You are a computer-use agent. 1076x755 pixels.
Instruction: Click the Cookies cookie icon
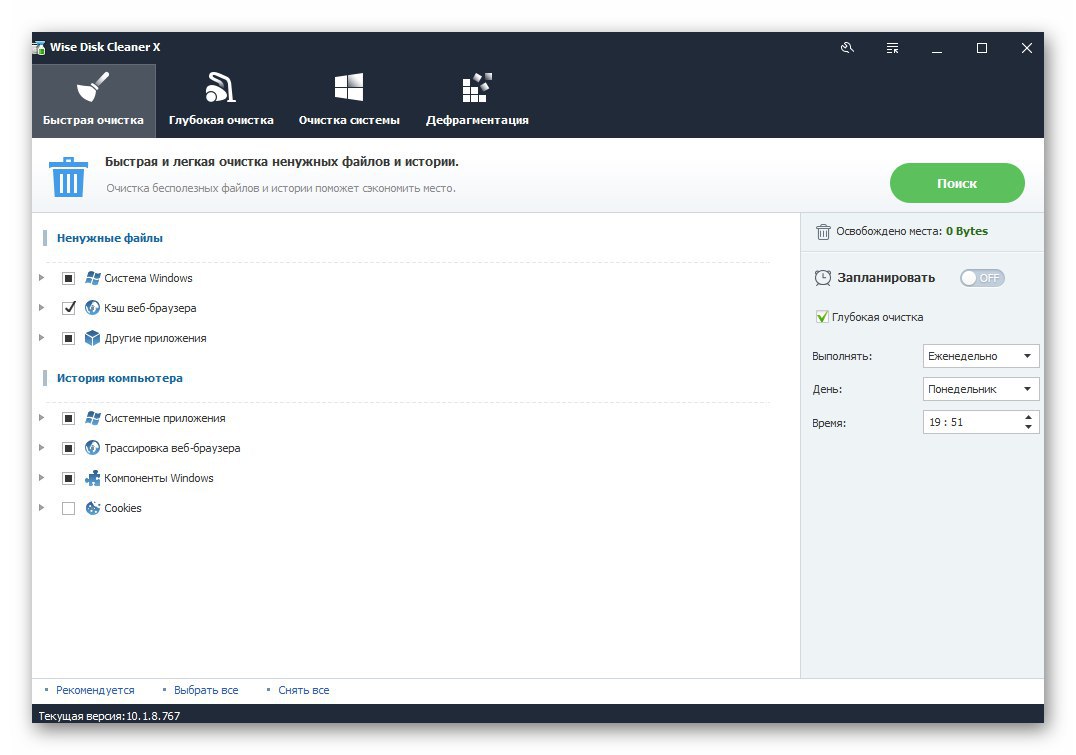pyautogui.click(x=93, y=508)
